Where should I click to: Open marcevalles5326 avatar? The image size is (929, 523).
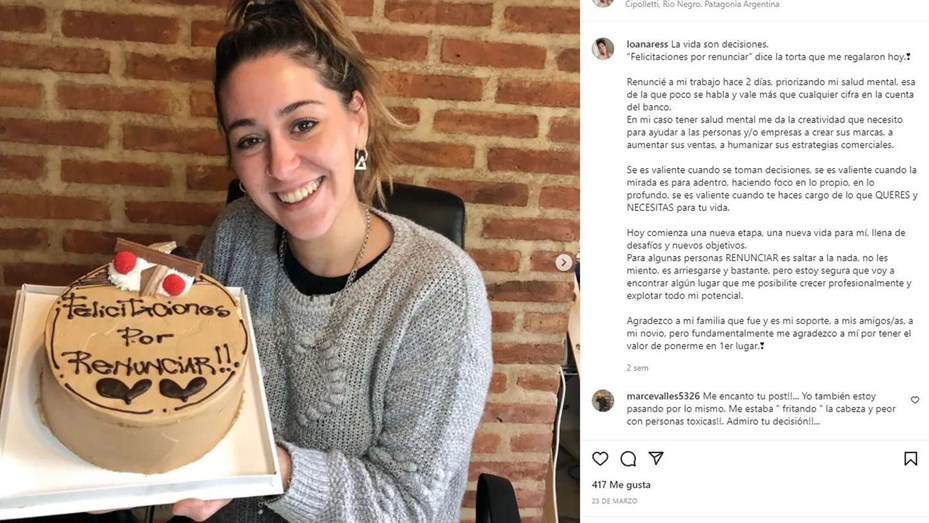(x=603, y=401)
